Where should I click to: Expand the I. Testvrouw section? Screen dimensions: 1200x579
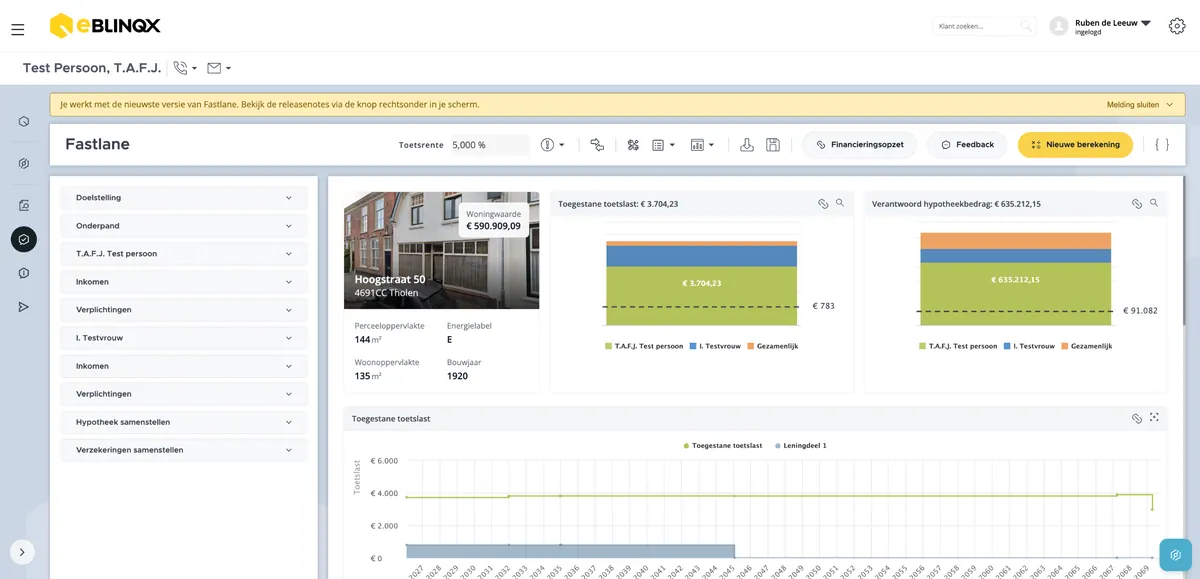tap(185, 338)
